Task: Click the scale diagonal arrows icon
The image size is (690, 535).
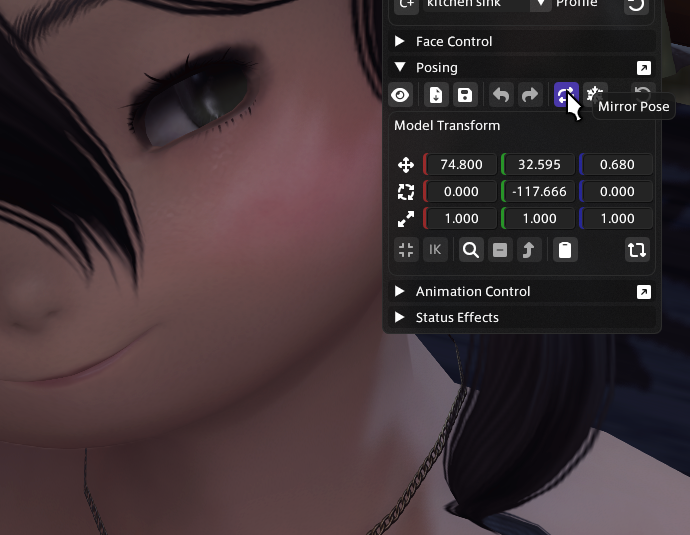Action: [x=406, y=219]
